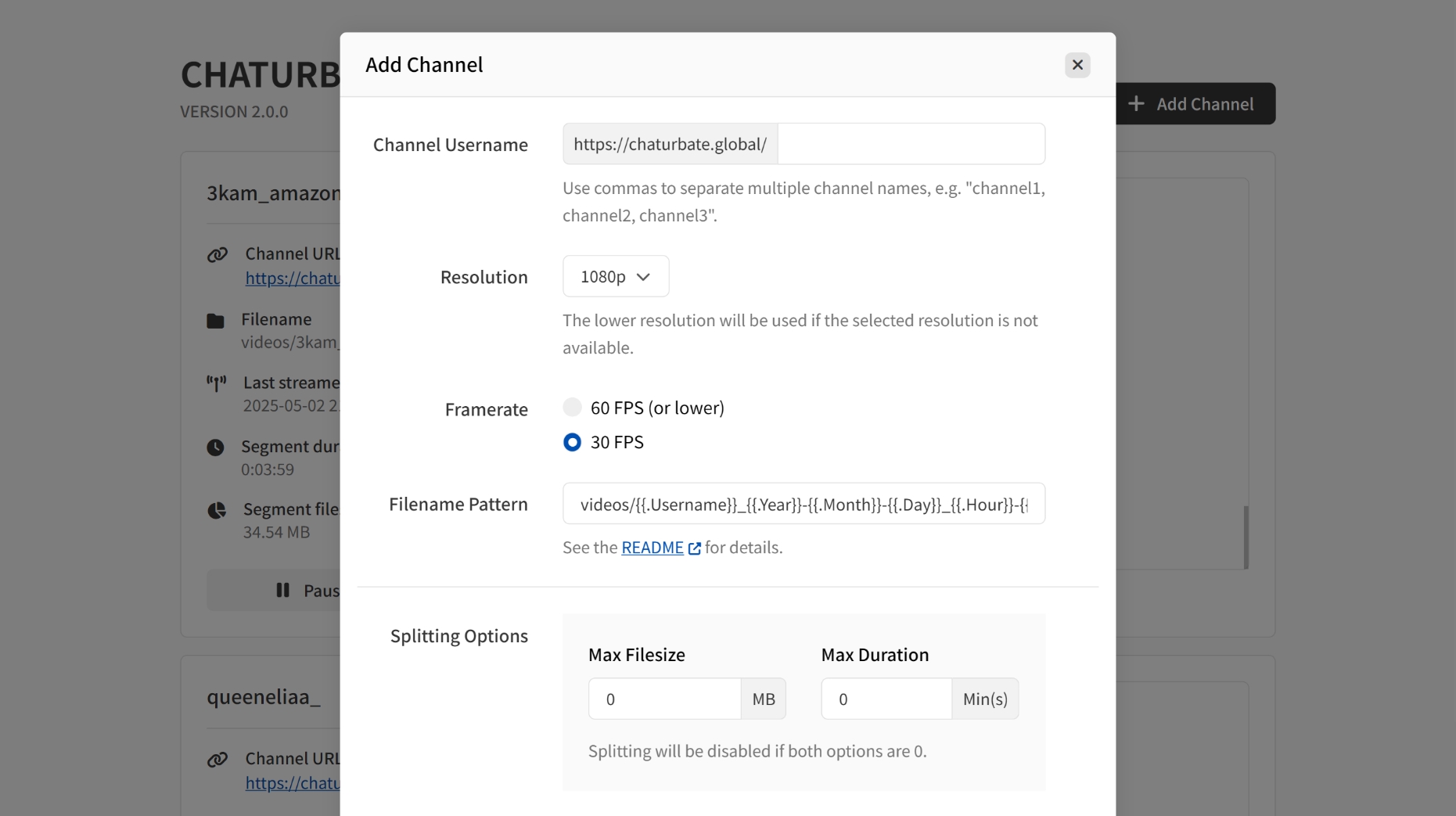This screenshot has height=816, width=1456.
Task: Focus the Max Filesize input
Action: pos(664,699)
